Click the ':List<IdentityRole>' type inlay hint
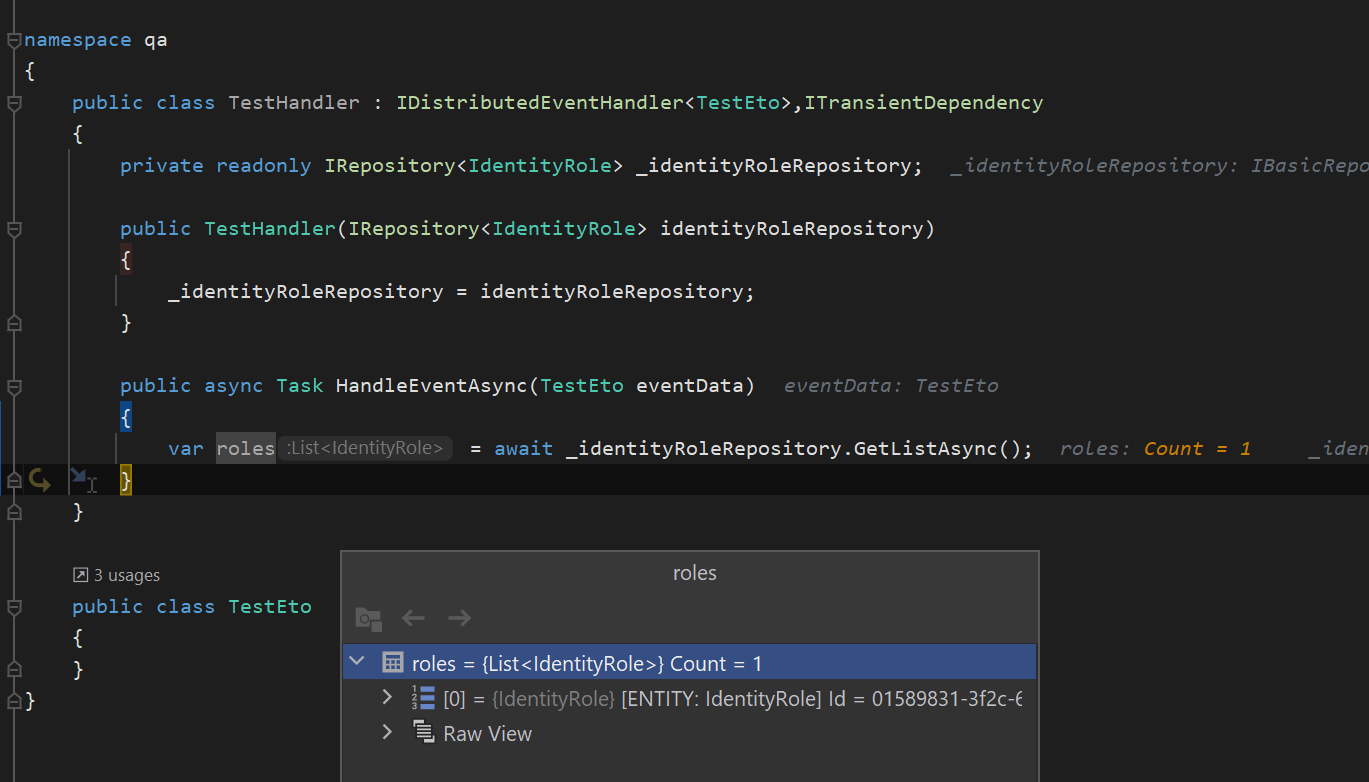 365,449
